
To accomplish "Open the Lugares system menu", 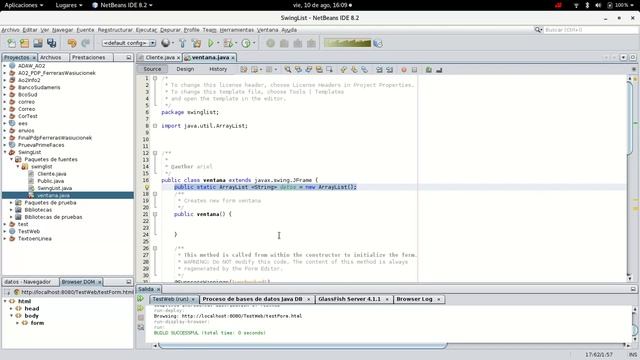I will coord(69,5).
